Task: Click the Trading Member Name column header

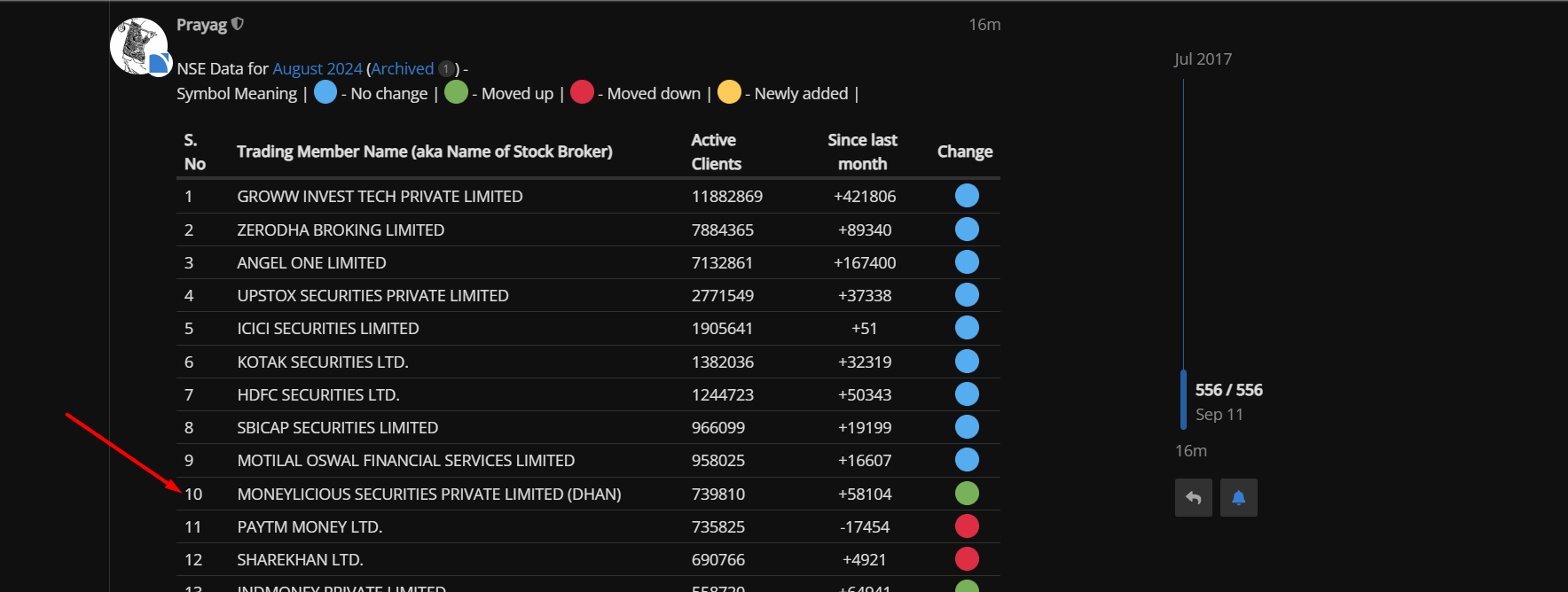Action: pyautogui.click(x=425, y=152)
